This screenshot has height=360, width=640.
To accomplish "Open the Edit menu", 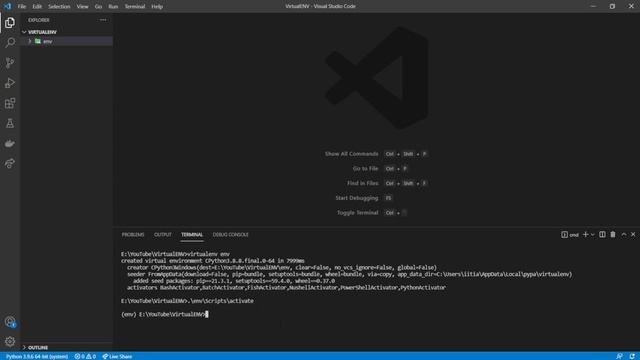I will (37, 7).
